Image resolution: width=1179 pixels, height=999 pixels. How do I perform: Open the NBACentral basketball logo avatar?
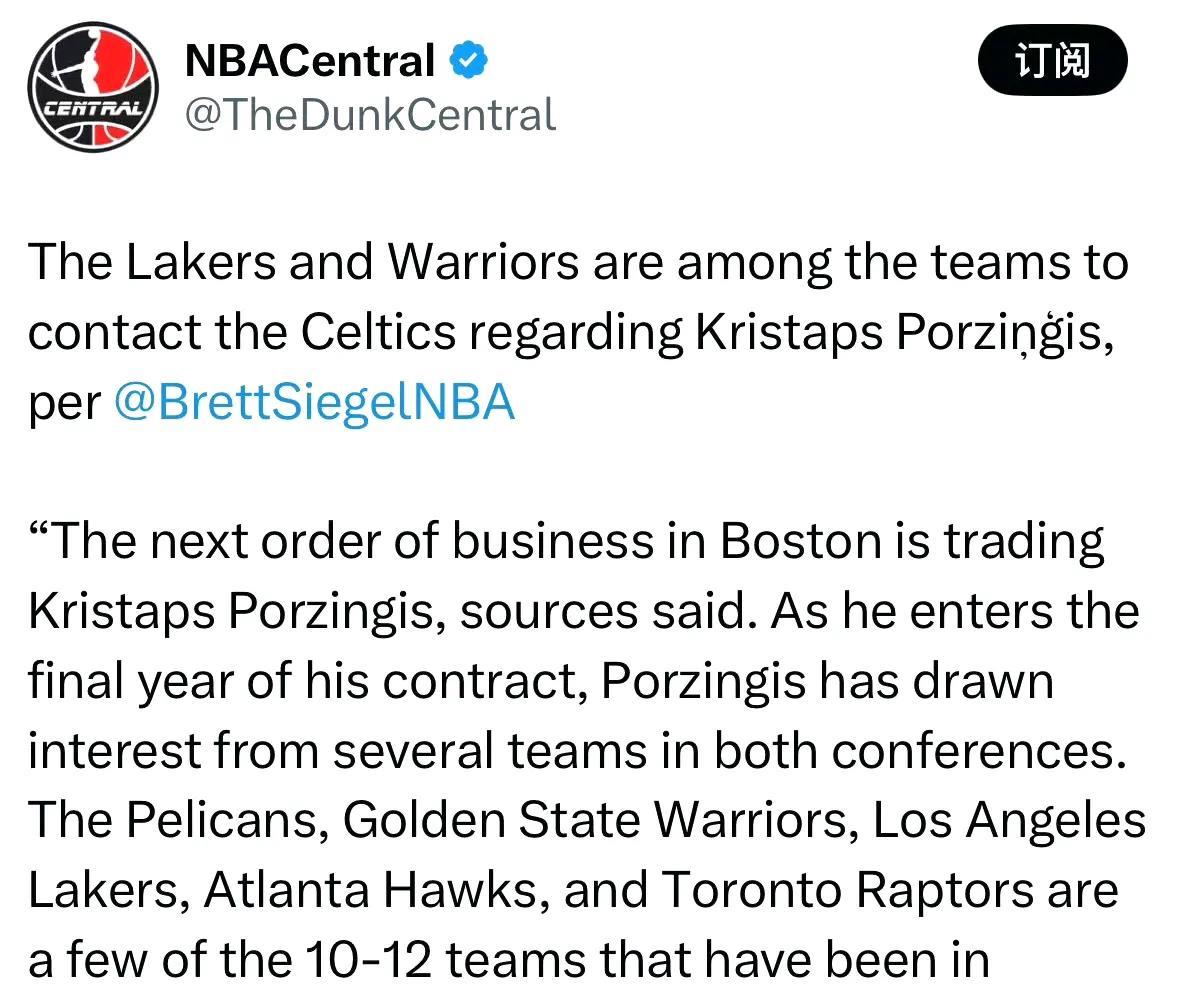pyautogui.click(x=92, y=86)
